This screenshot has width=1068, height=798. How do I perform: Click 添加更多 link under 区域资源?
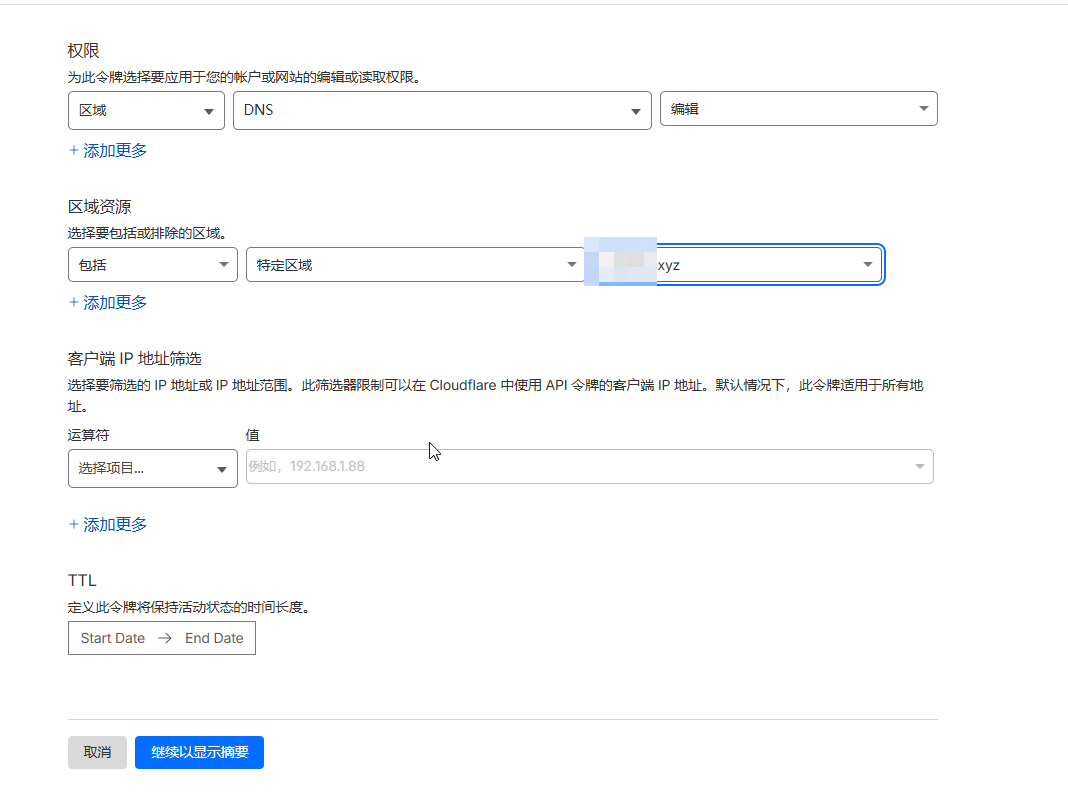pos(108,302)
